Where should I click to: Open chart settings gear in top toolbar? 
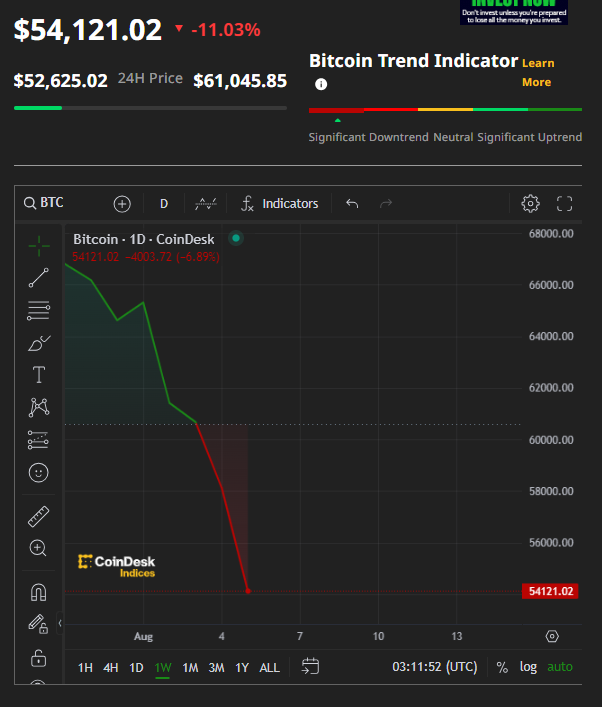pyautogui.click(x=531, y=204)
